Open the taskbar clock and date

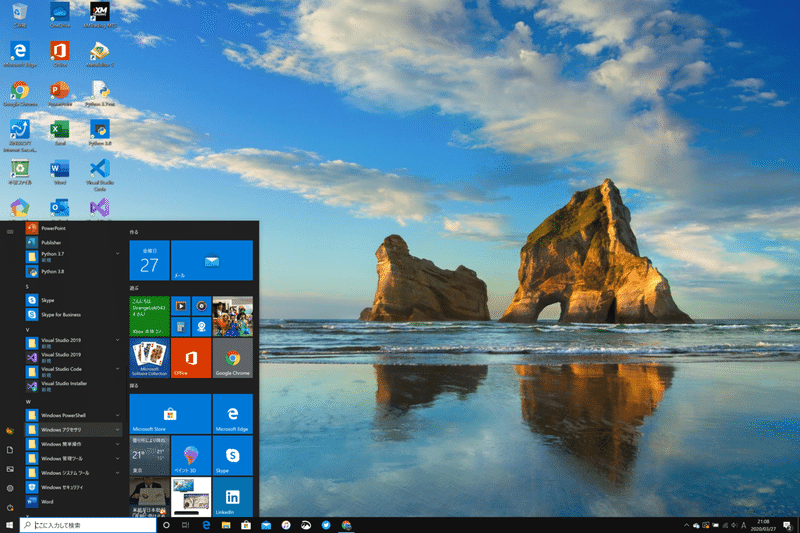click(x=763, y=525)
